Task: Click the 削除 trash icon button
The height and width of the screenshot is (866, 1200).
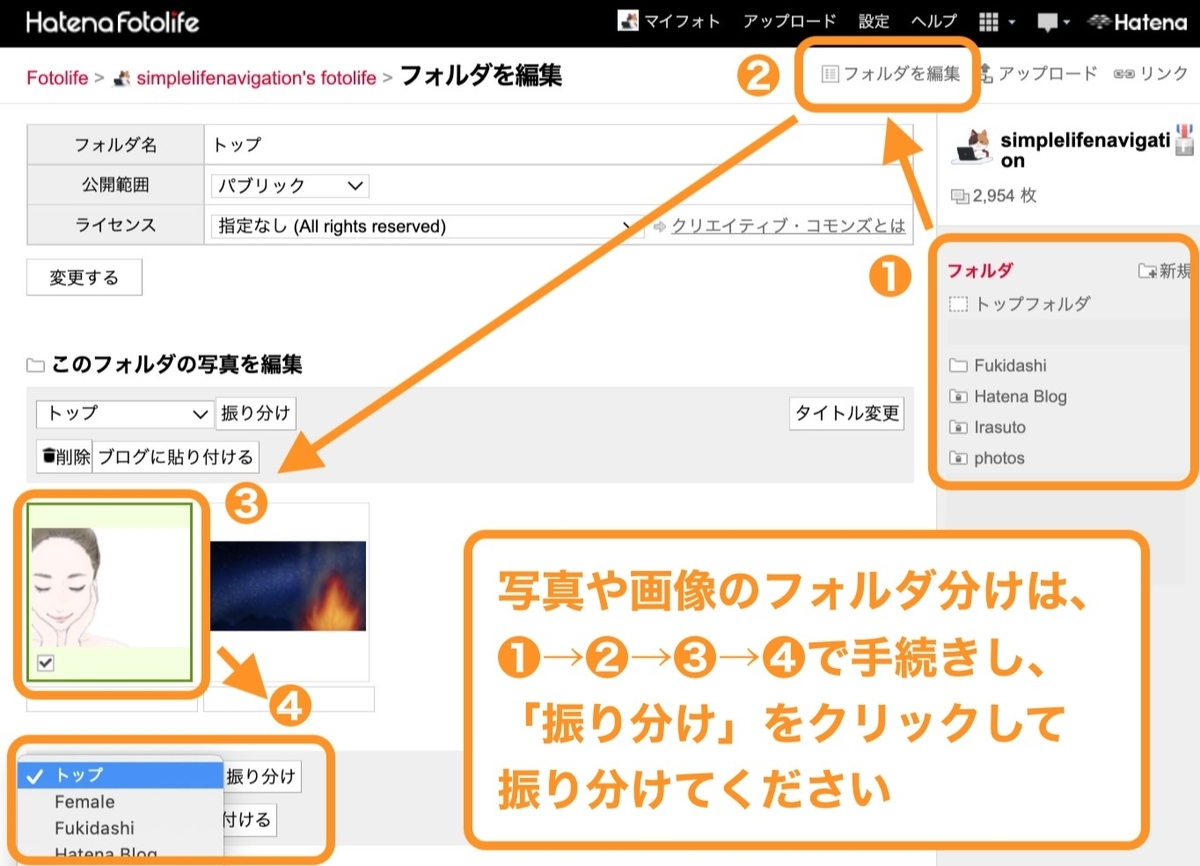Action: (x=63, y=457)
